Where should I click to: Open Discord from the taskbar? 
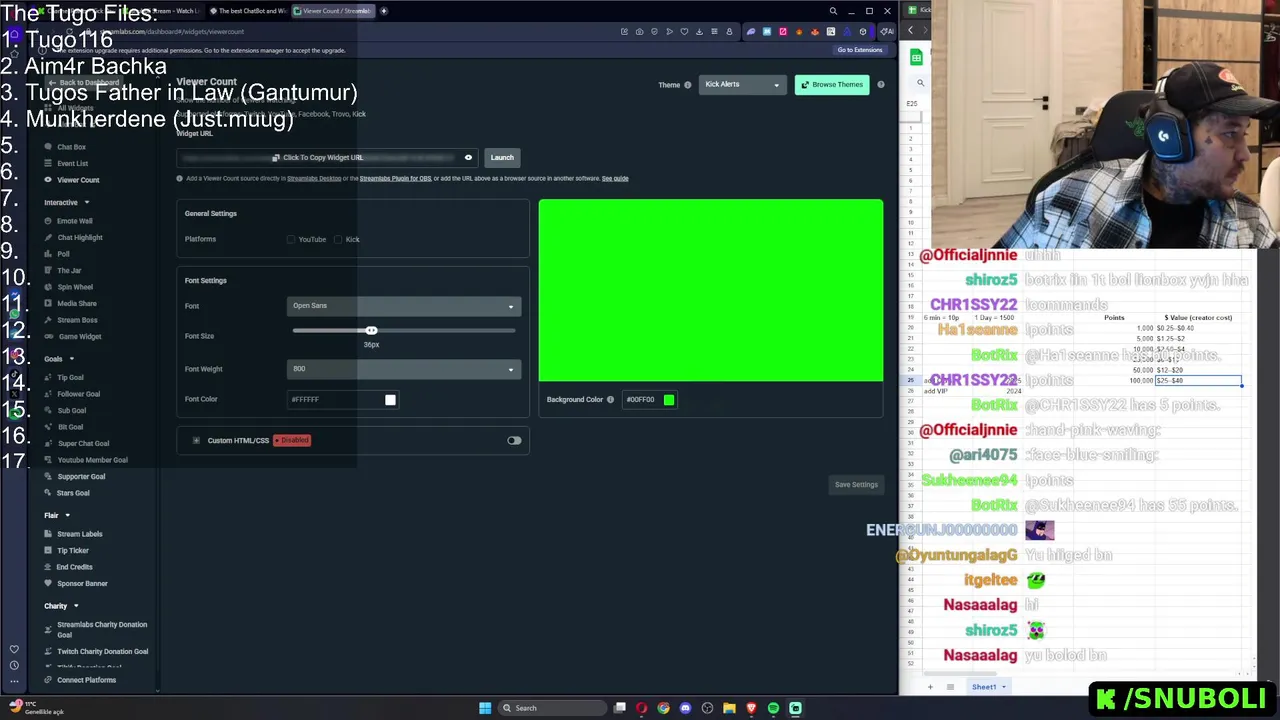pos(685,708)
